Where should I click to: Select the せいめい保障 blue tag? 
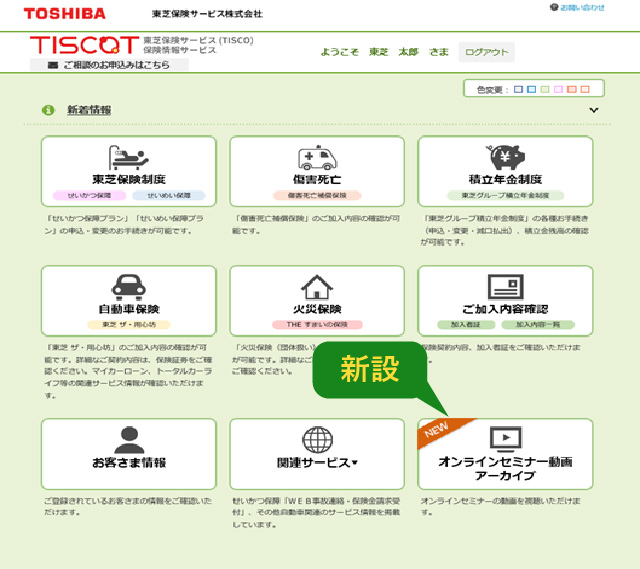click(x=169, y=196)
